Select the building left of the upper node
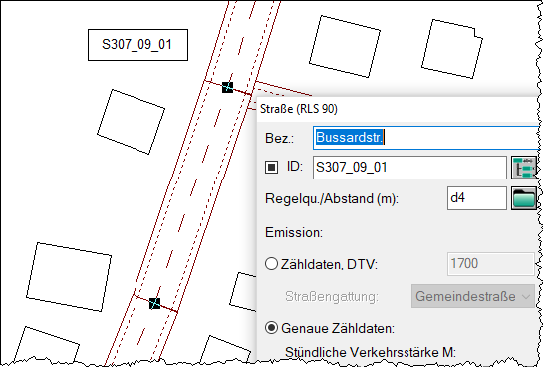Screen dimensions: 543x367 pyautogui.click(x=131, y=122)
